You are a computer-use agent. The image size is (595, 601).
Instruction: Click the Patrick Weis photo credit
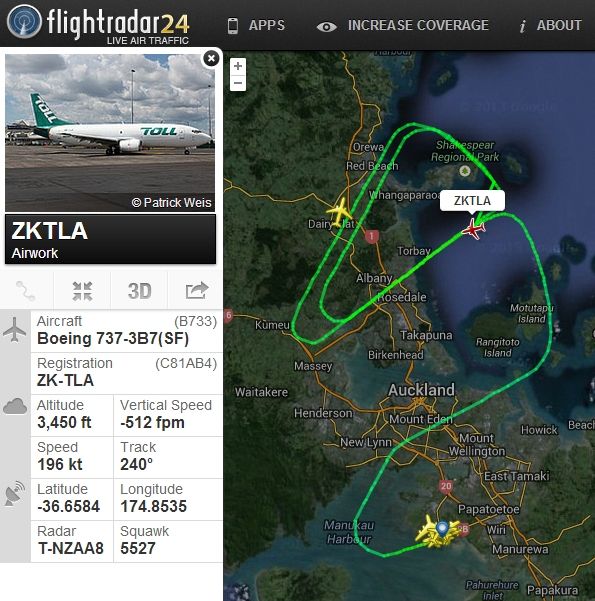click(x=171, y=202)
